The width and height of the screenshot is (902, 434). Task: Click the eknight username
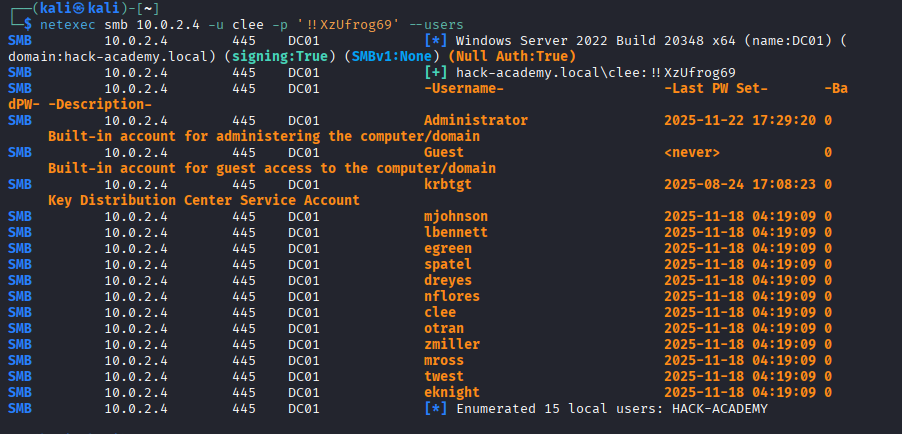click(x=452, y=392)
